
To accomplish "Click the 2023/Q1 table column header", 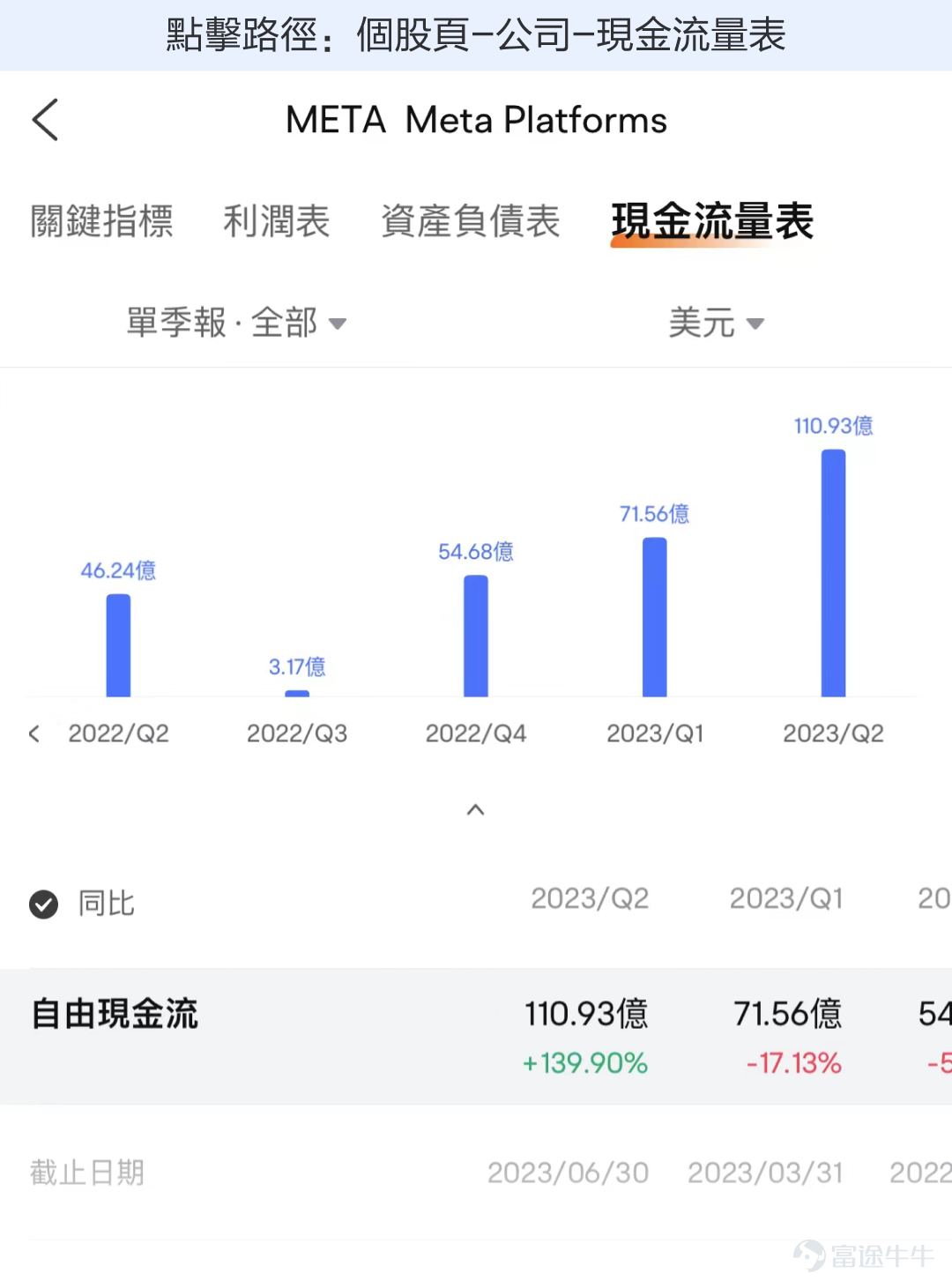I will (786, 898).
